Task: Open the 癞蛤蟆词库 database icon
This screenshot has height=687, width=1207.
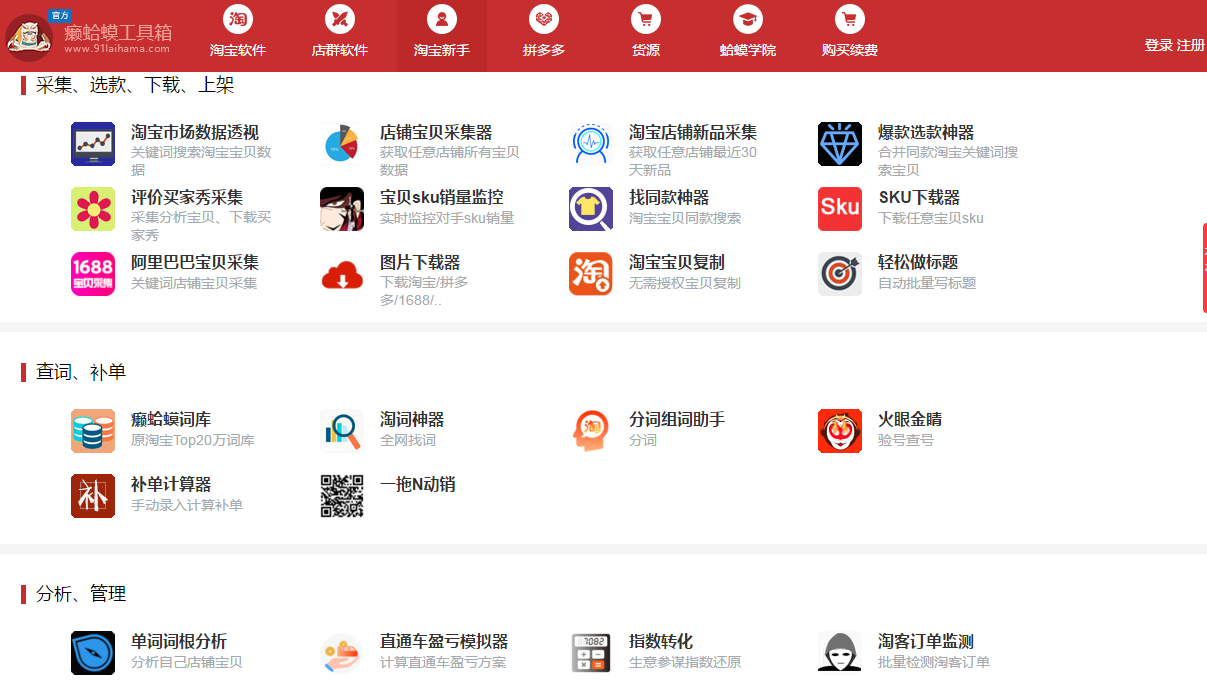Action: click(x=93, y=431)
